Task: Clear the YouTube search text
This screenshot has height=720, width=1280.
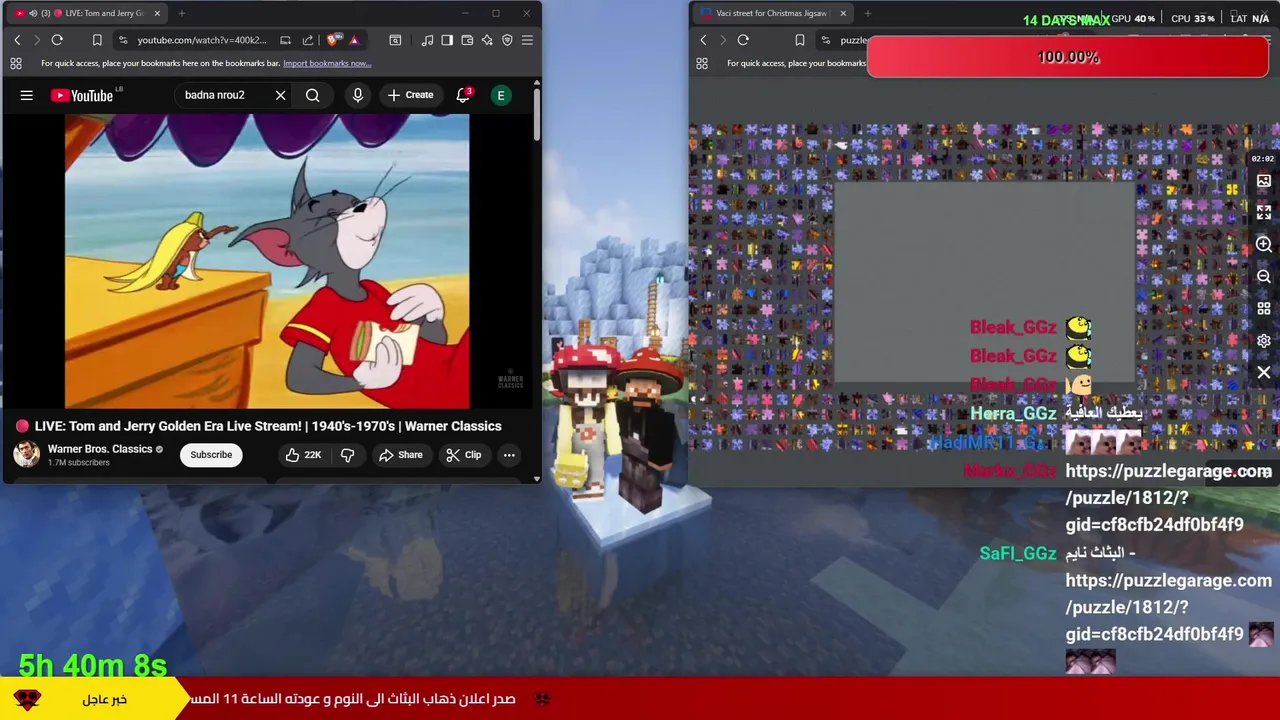Action: click(280, 95)
